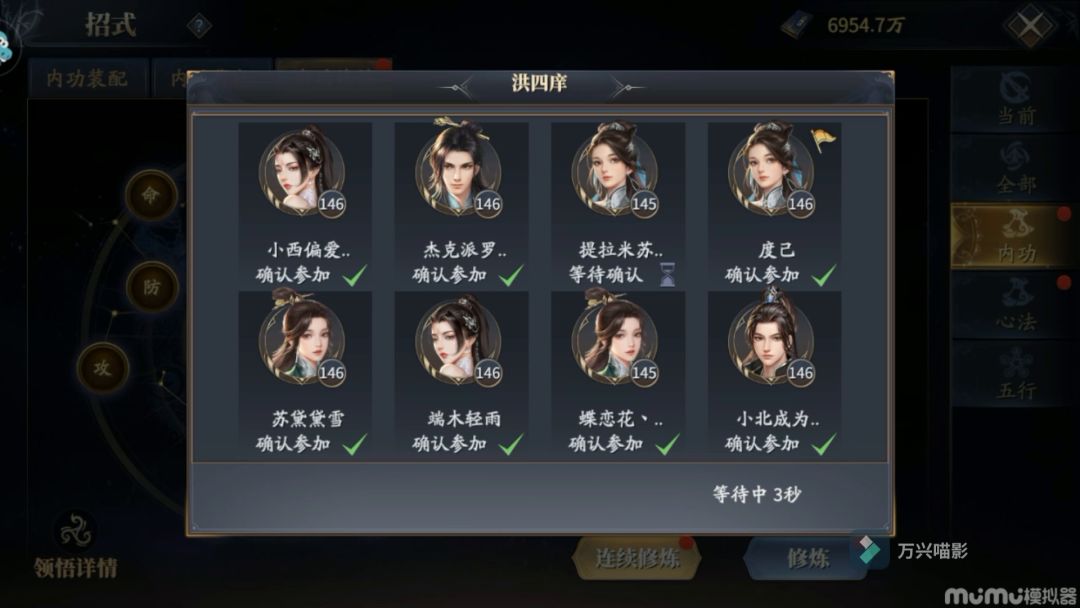The width and height of the screenshot is (1080, 608).
Task: Select the 当前 sidebar icon
Action: coord(1016,99)
